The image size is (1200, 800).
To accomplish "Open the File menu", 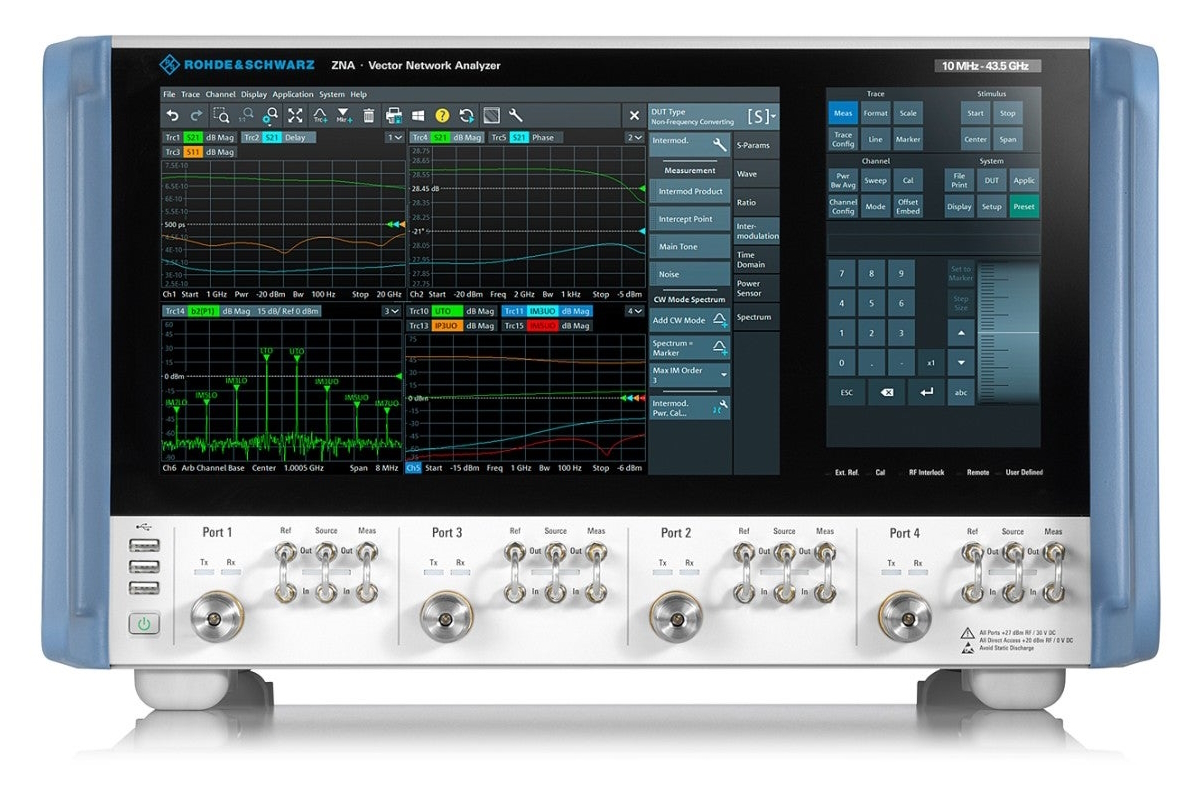I will coord(169,94).
